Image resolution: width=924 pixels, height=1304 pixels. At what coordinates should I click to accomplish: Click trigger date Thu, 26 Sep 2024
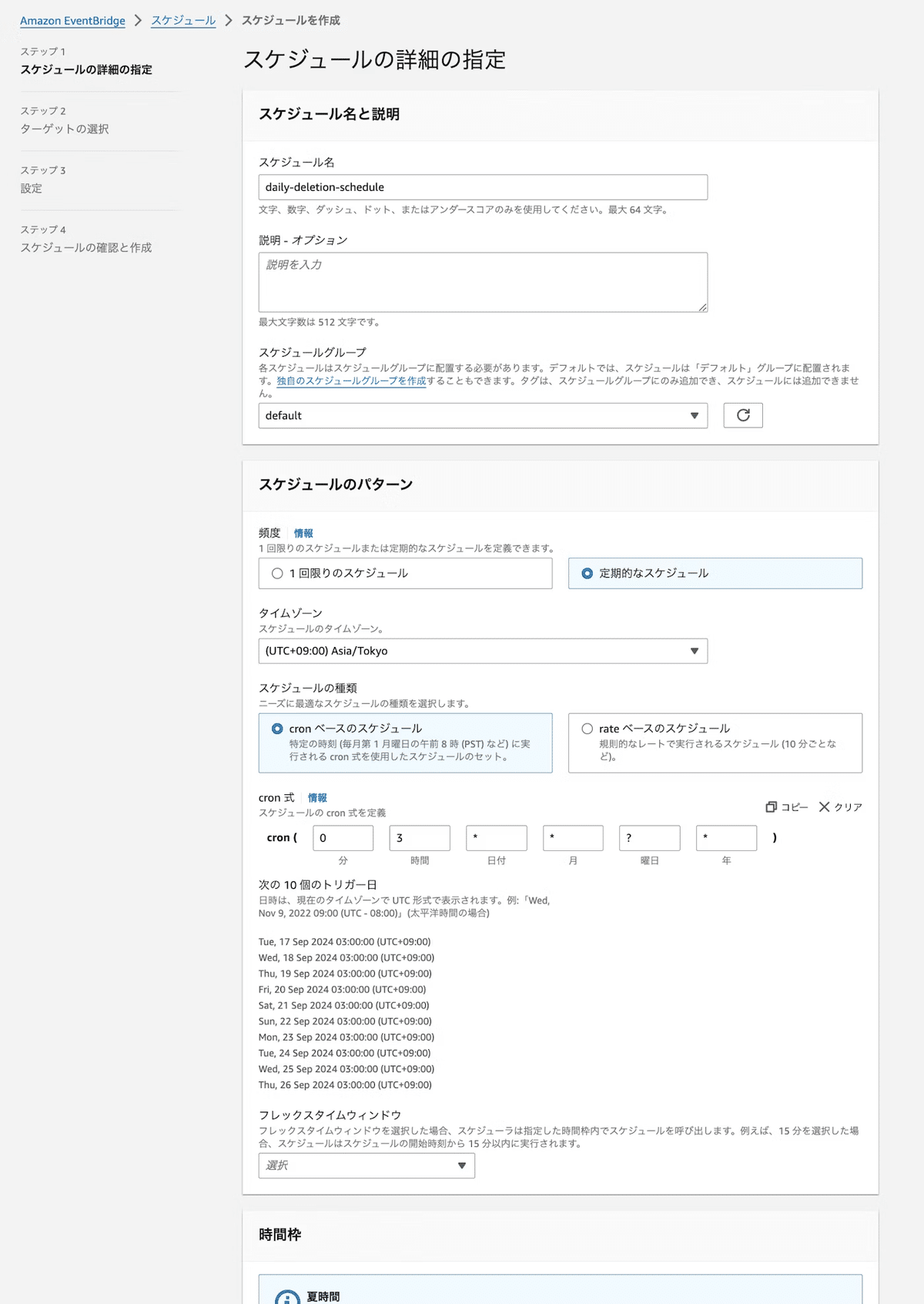click(345, 1084)
